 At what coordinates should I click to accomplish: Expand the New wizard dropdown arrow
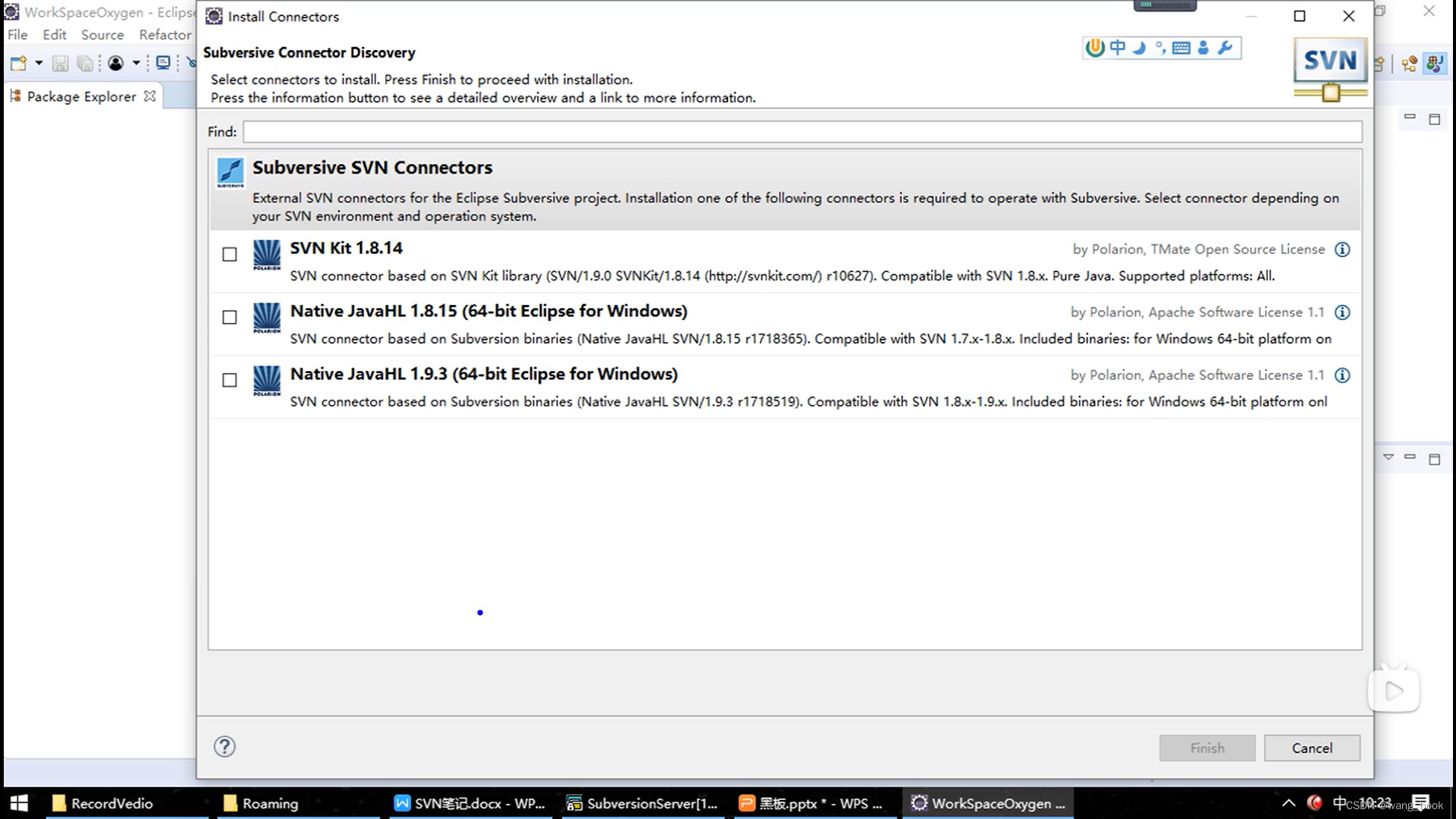tap(39, 64)
